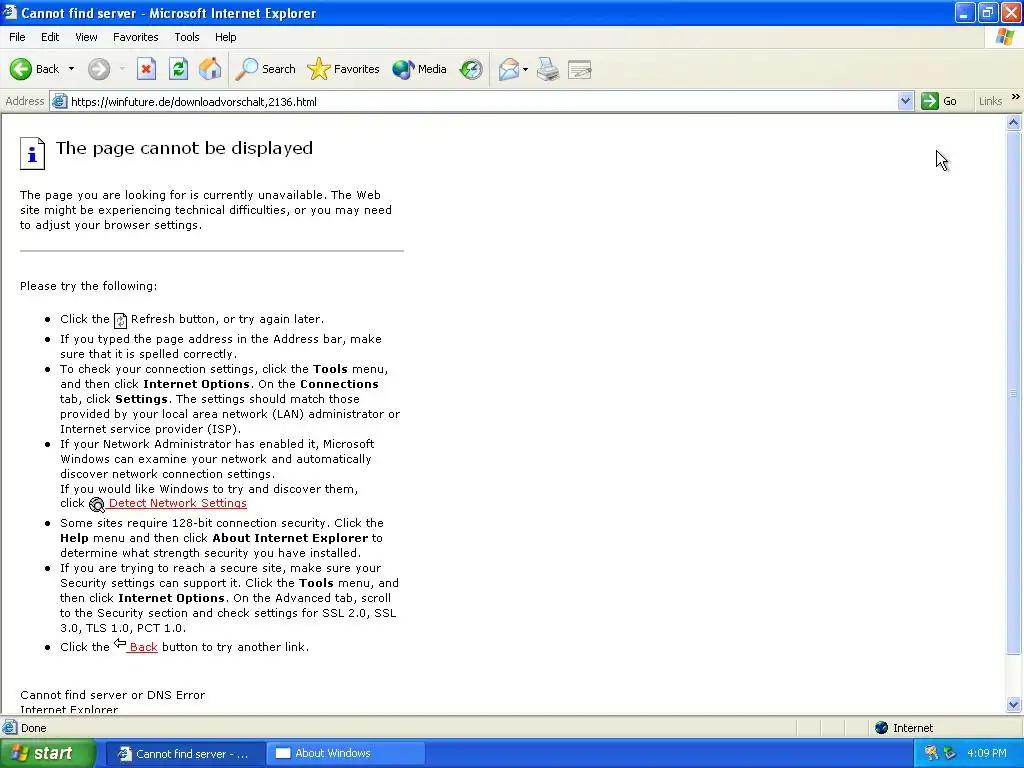Click the greyed Forward arrow button

click(x=99, y=69)
